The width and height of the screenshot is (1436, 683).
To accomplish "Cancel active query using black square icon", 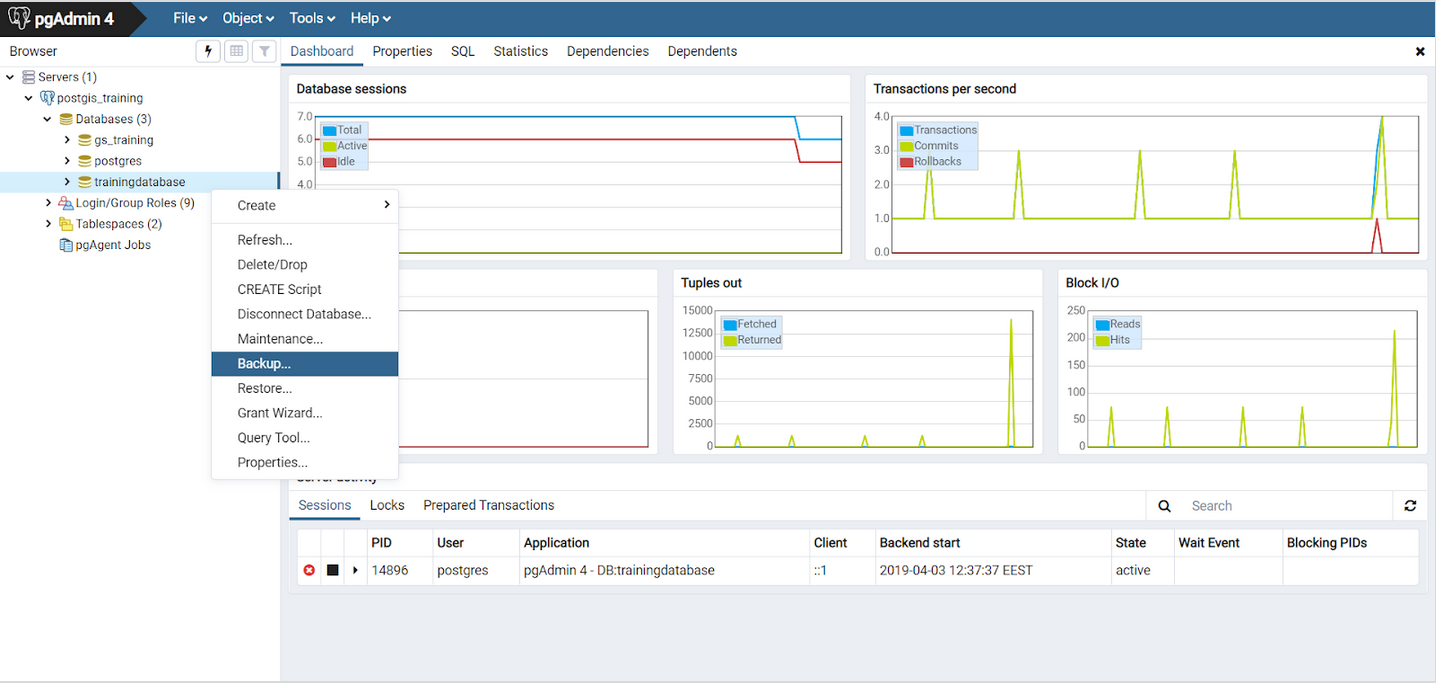I will click(333, 570).
